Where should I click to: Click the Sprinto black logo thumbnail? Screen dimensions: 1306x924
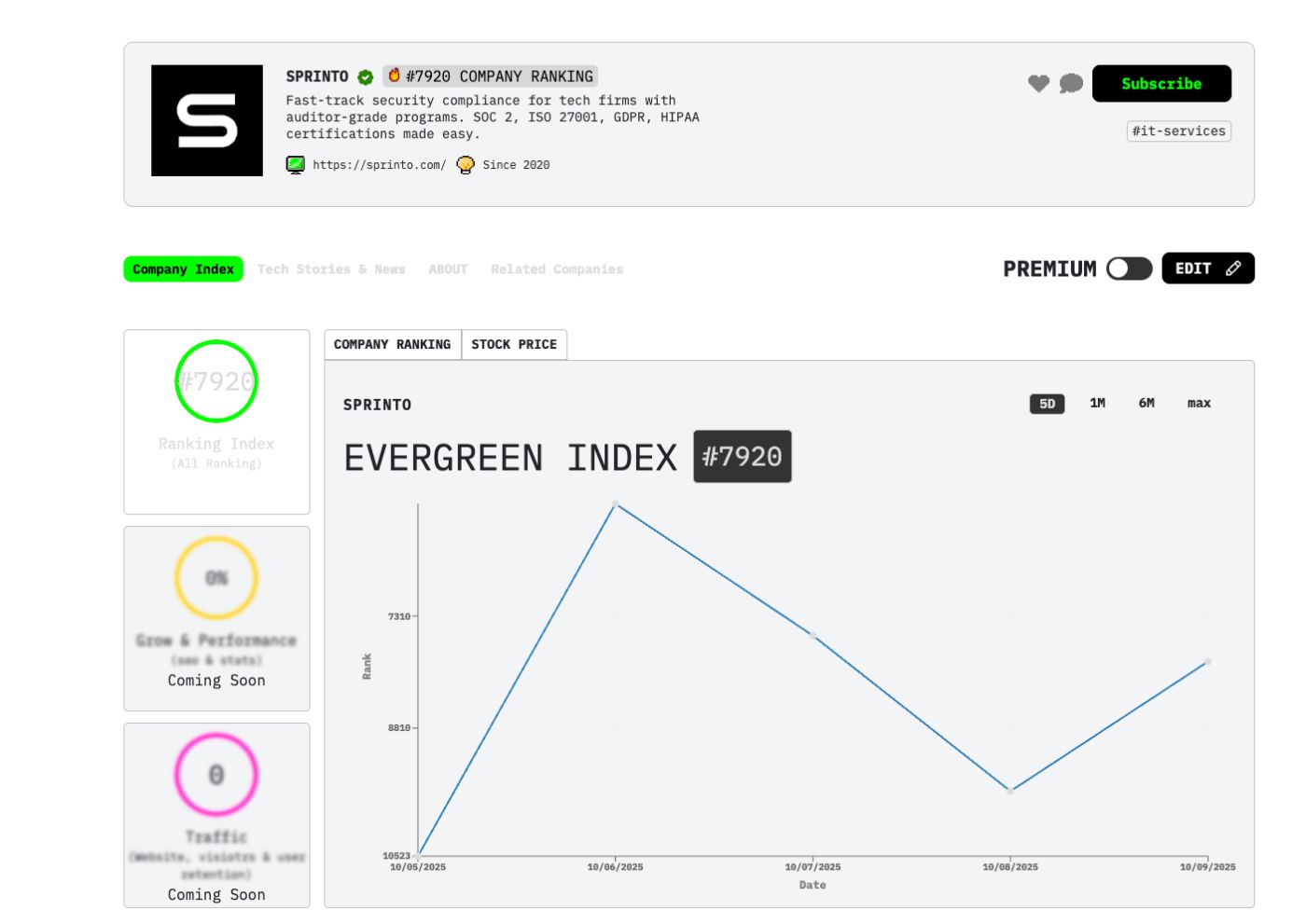tap(207, 120)
